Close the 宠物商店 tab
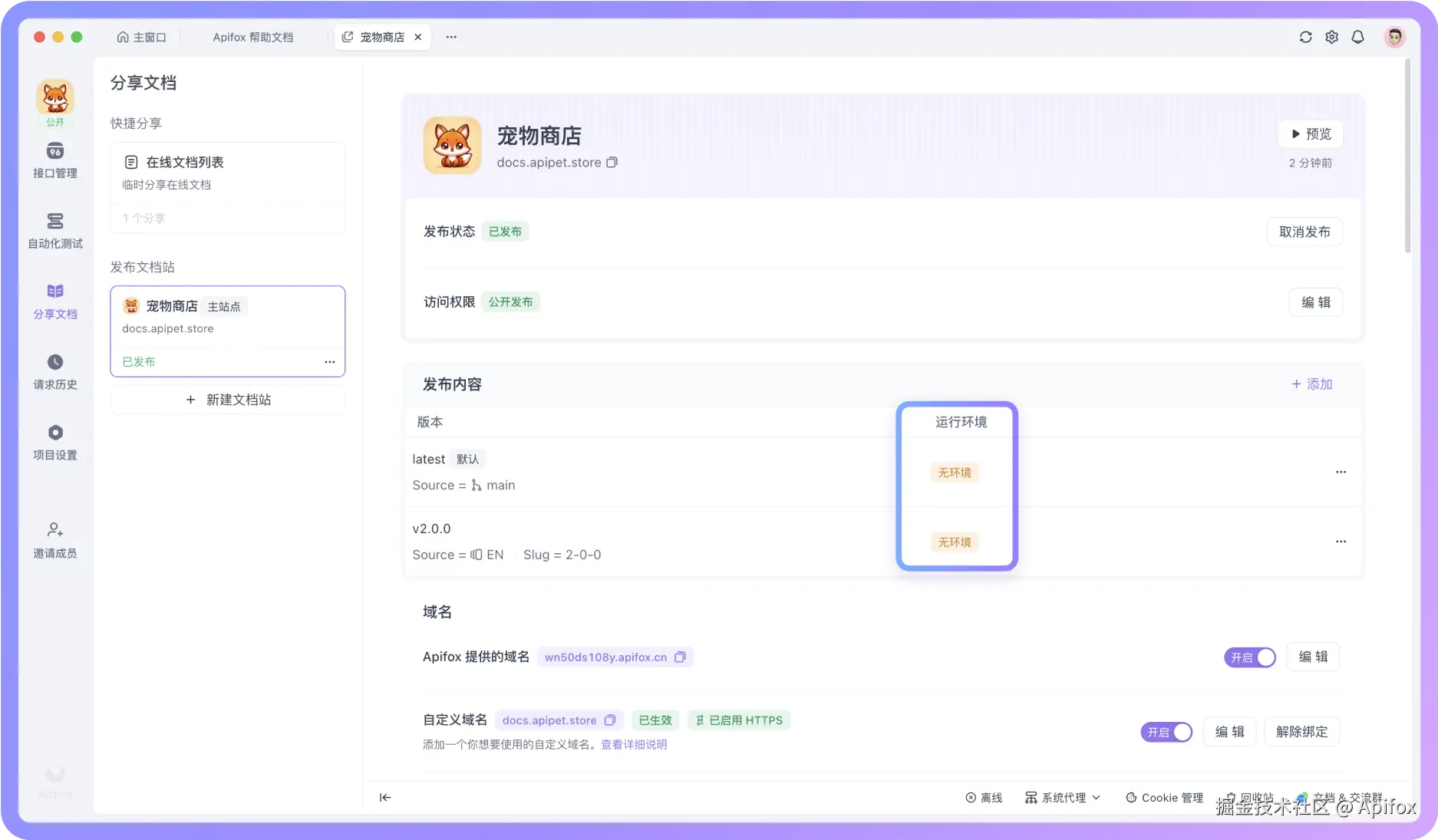This screenshot has width=1438, height=840. point(418,37)
